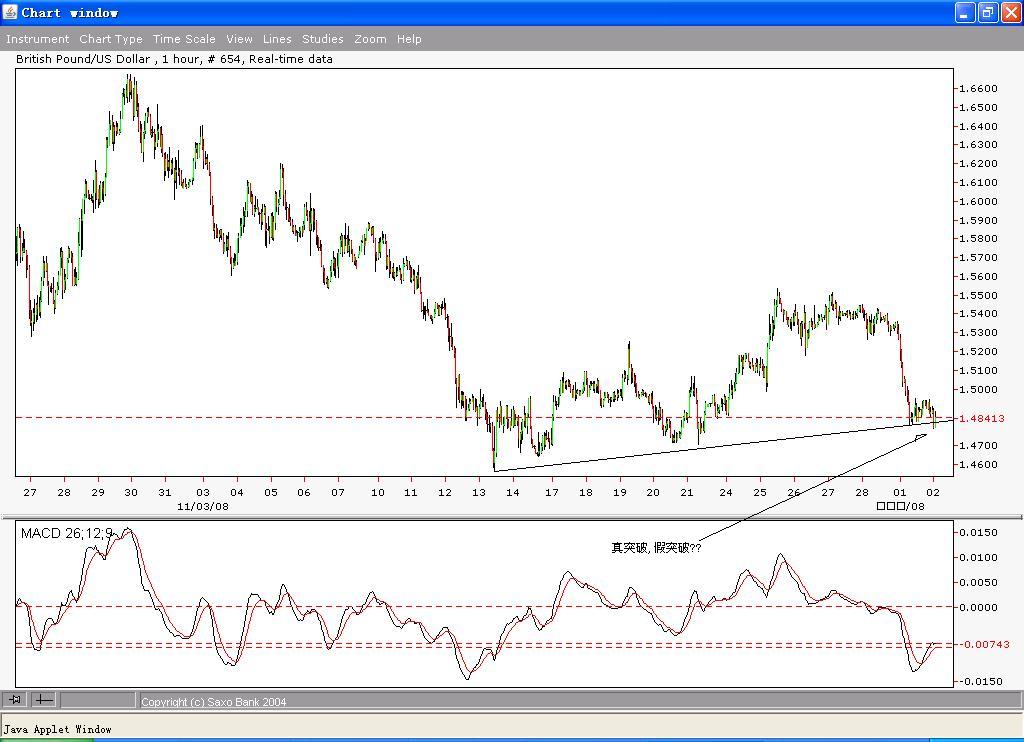This screenshot has width=1024, height=742.
Task: Open the Help menu
Action: [409, 39]
